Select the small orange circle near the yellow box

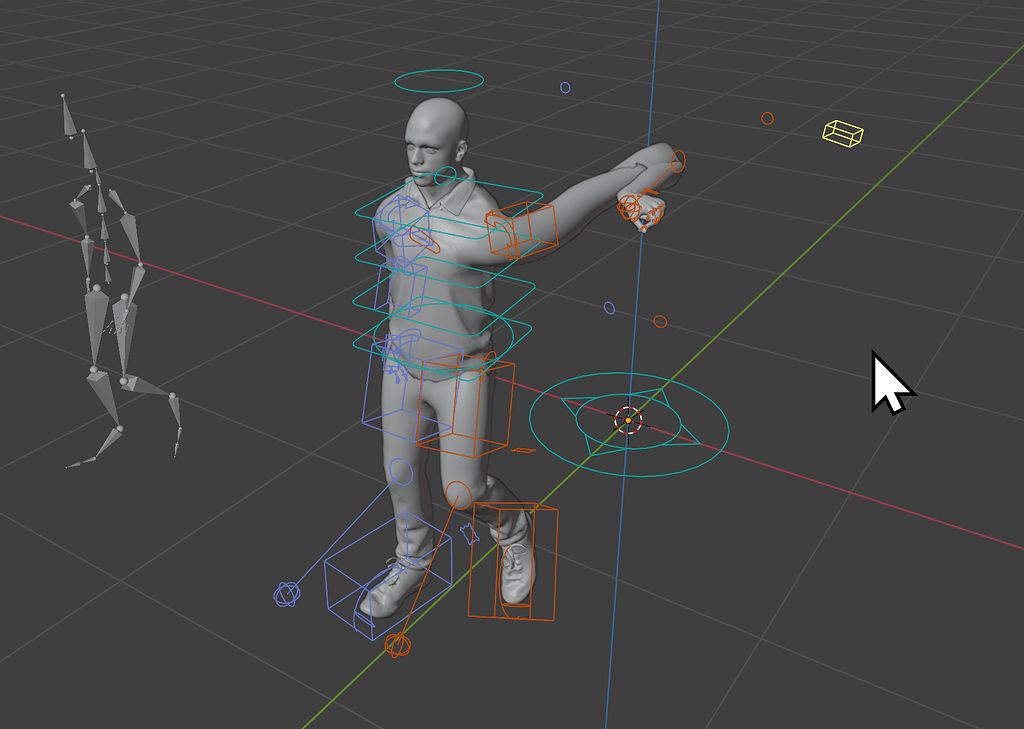pos(767,118)
